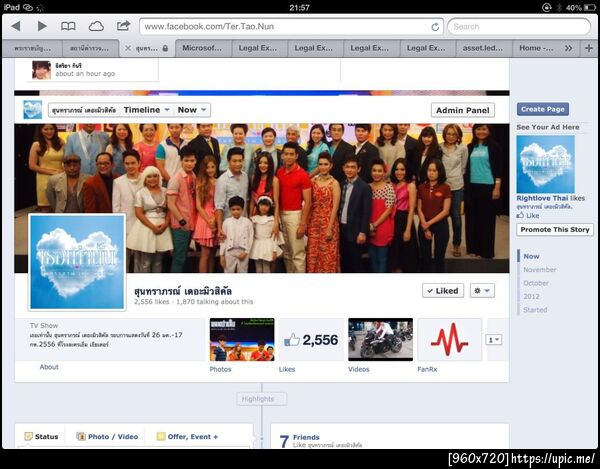This screenshot has height=469, width=600.
Task: Click the heart cloud profile picture
Action: pyautogui.click(x=77, y=262)
